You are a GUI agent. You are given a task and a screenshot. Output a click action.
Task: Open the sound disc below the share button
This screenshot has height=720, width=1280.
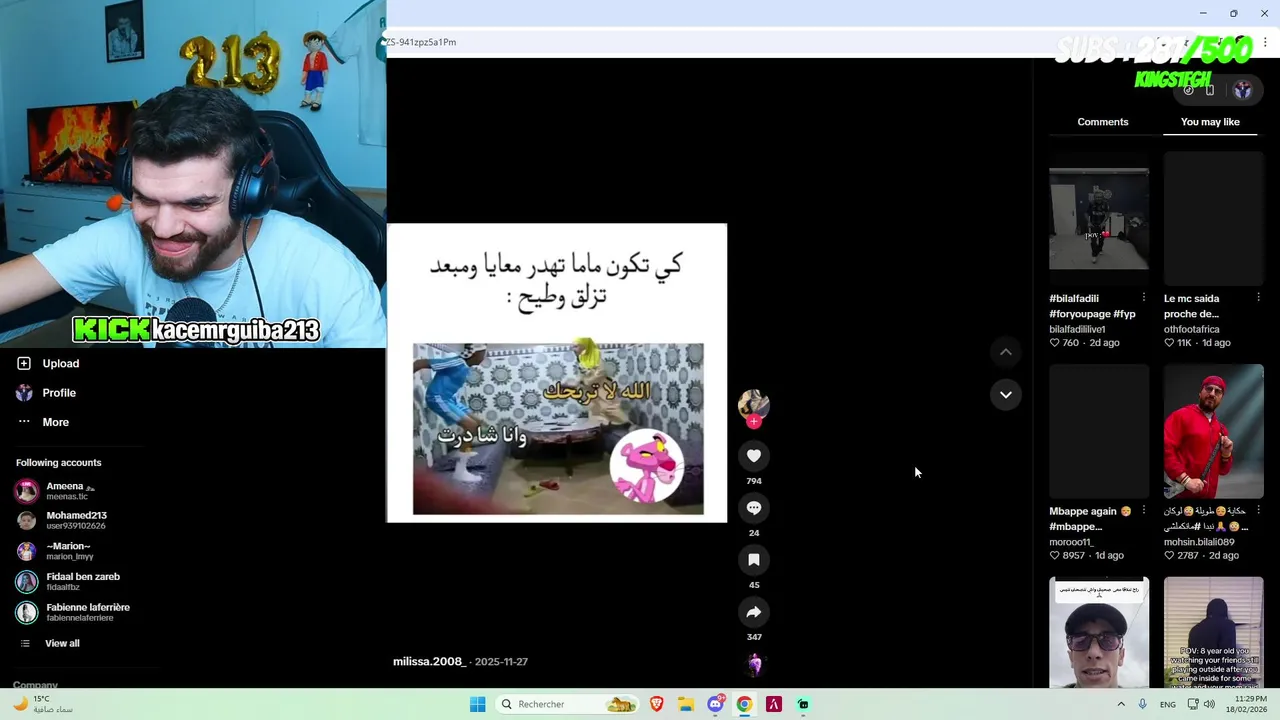[755, 664]
